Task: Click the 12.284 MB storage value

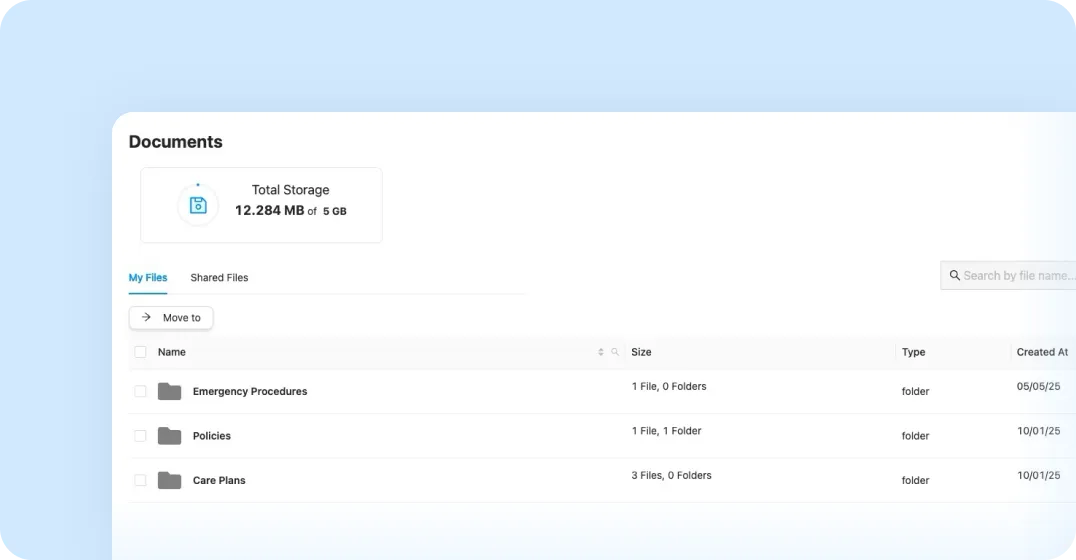Action: [270, 211]
